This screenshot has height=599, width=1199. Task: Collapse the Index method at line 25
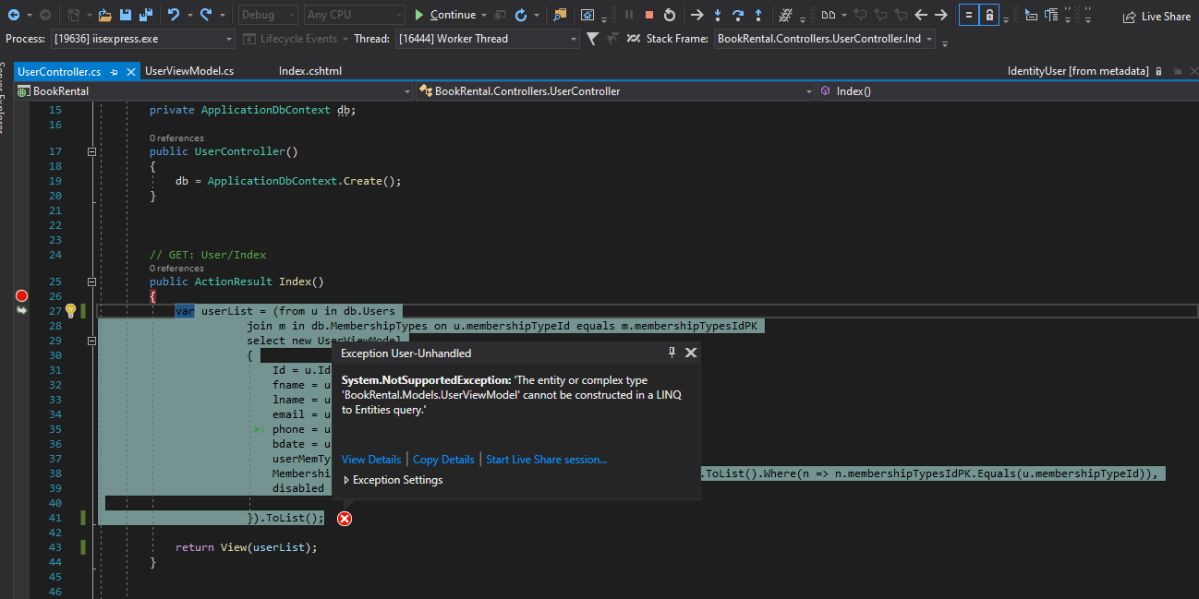pos(92,282)
